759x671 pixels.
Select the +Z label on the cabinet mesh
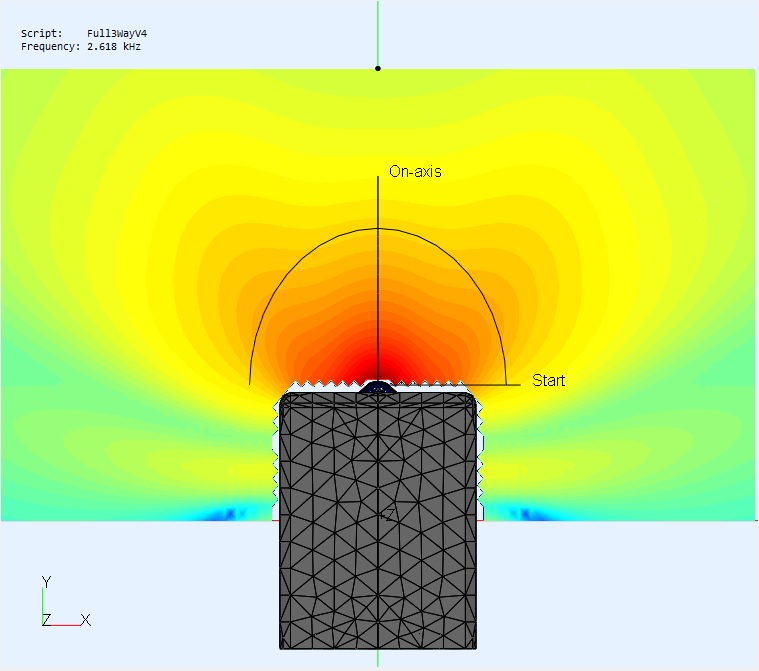click(387, 516)
